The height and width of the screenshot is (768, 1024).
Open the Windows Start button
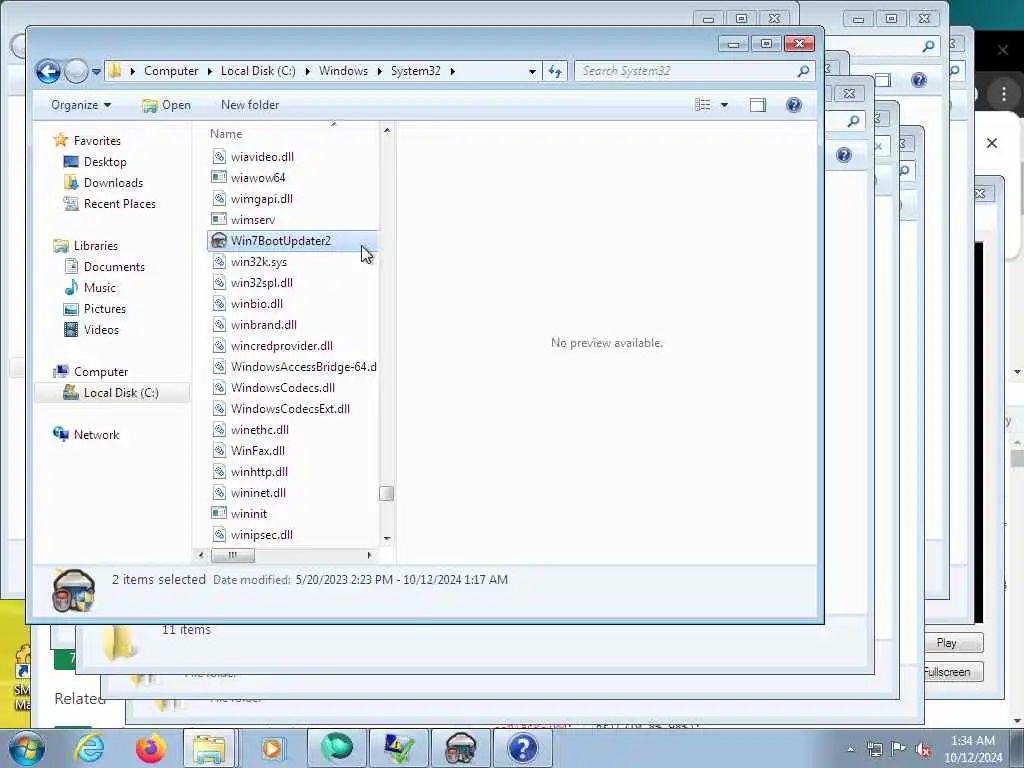click(27, 748)
